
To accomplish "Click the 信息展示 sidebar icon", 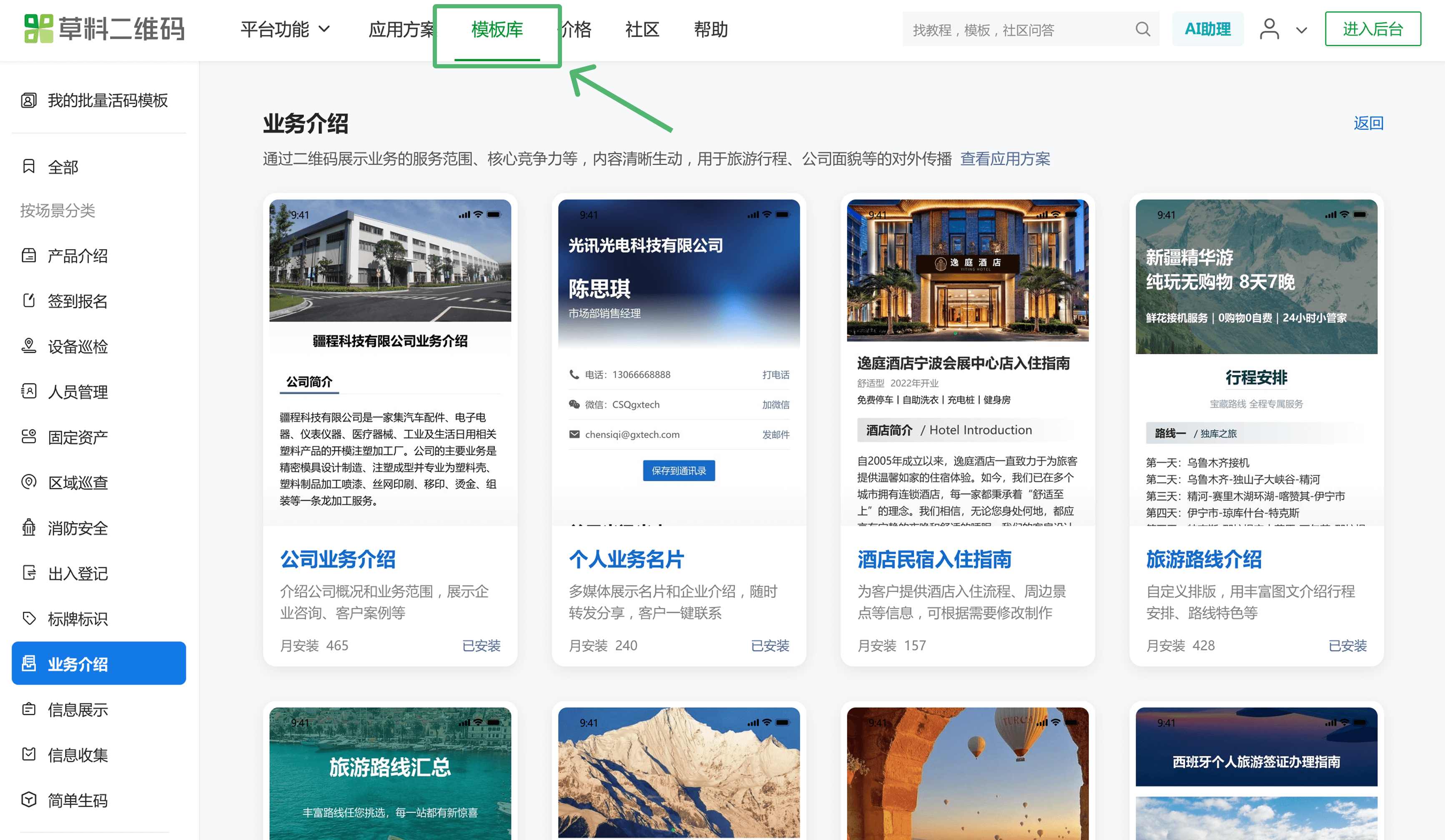I will pos(29,709).
